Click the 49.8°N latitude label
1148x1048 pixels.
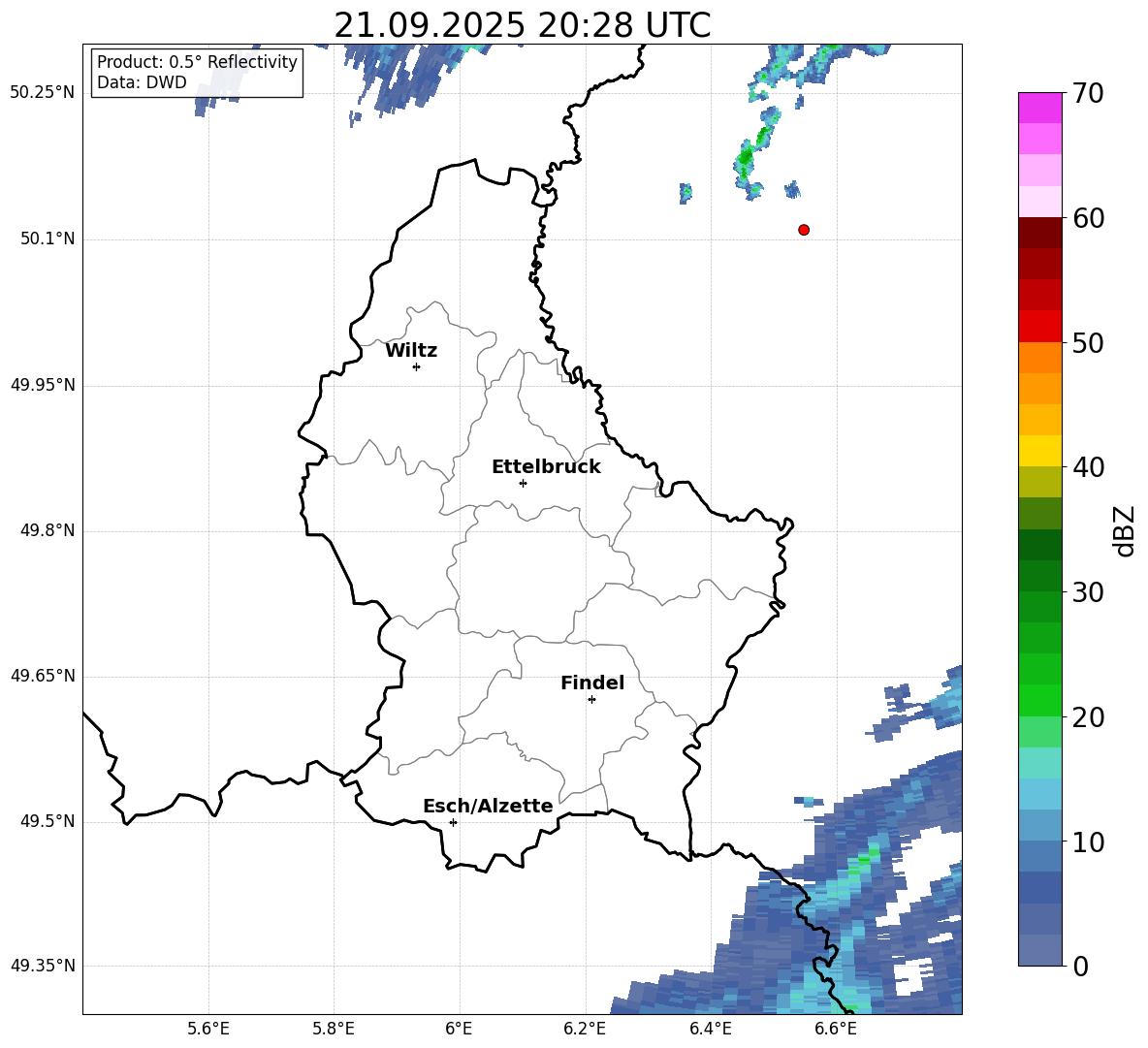pyautogui.click(x=48, y=530)
